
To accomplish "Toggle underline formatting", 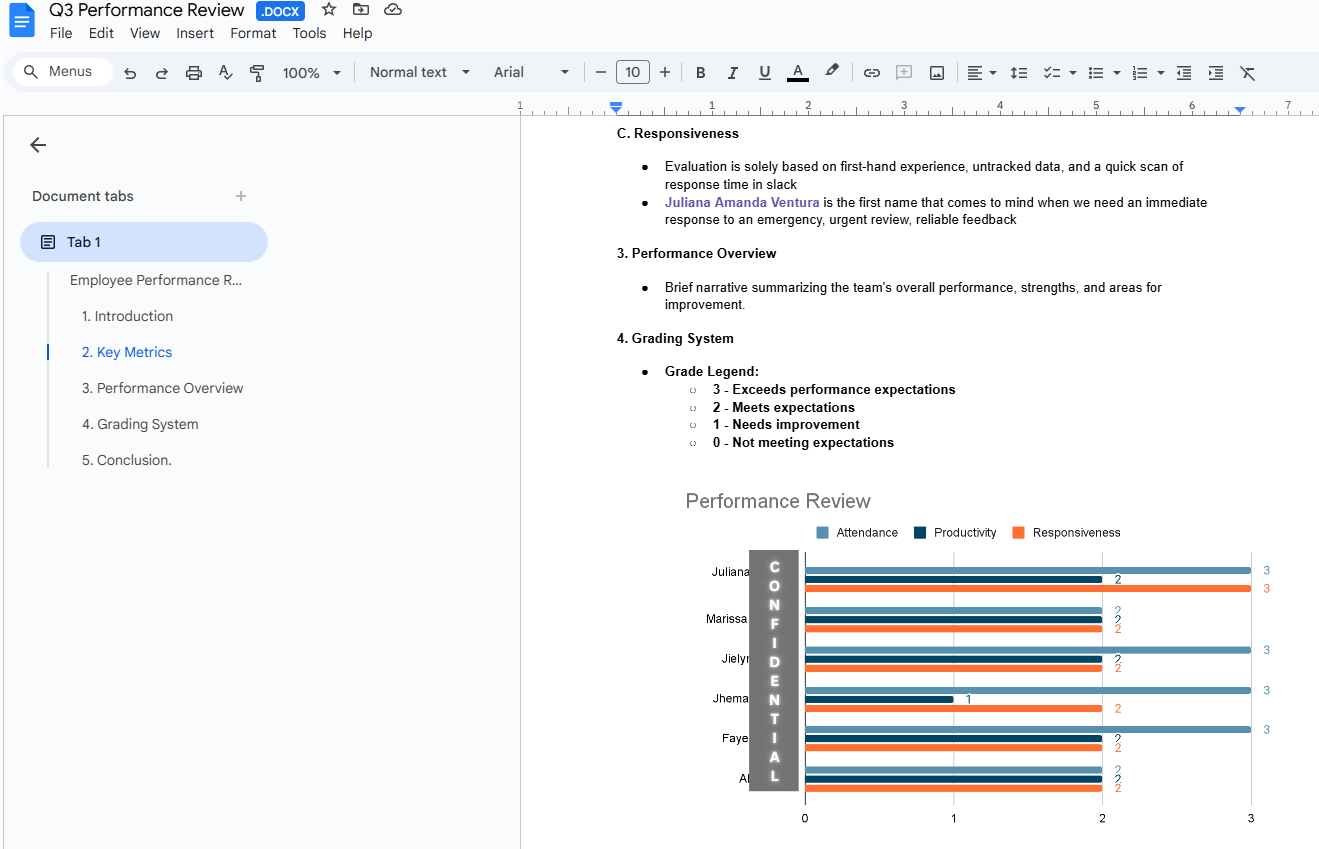I will [765, 73].
